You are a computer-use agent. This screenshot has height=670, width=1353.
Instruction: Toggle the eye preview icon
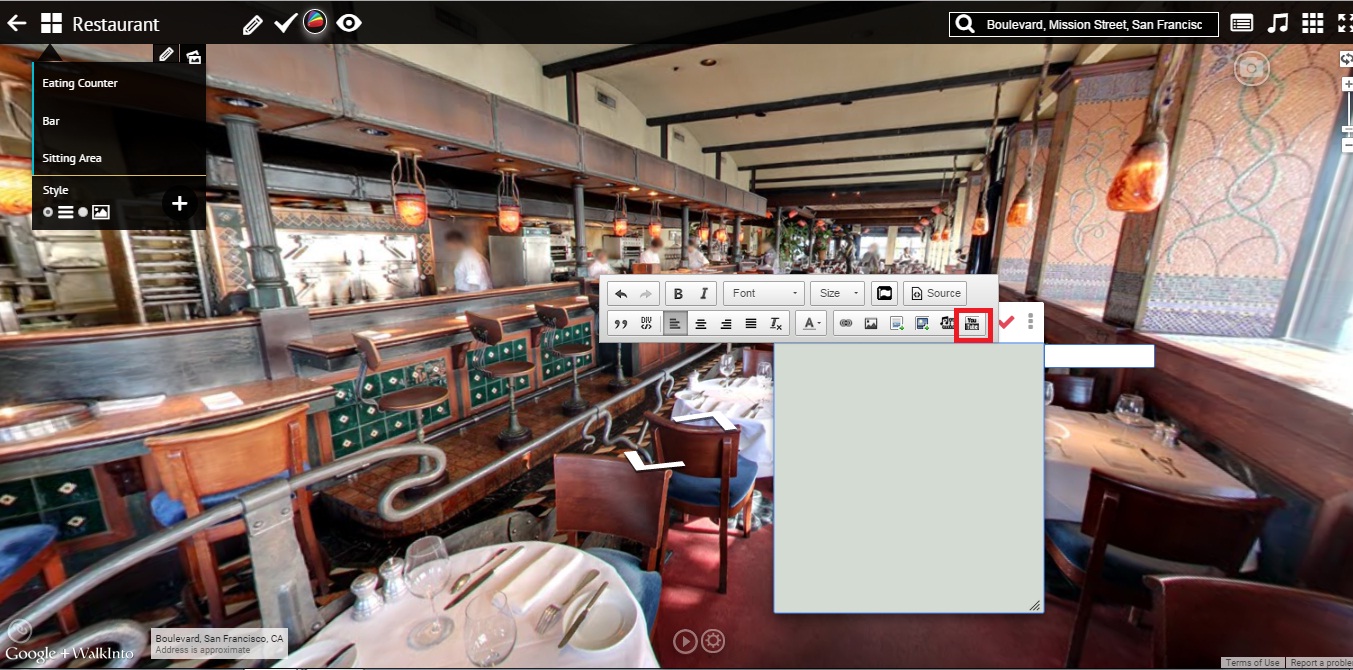pyautogui.click(x=349, y=23)
